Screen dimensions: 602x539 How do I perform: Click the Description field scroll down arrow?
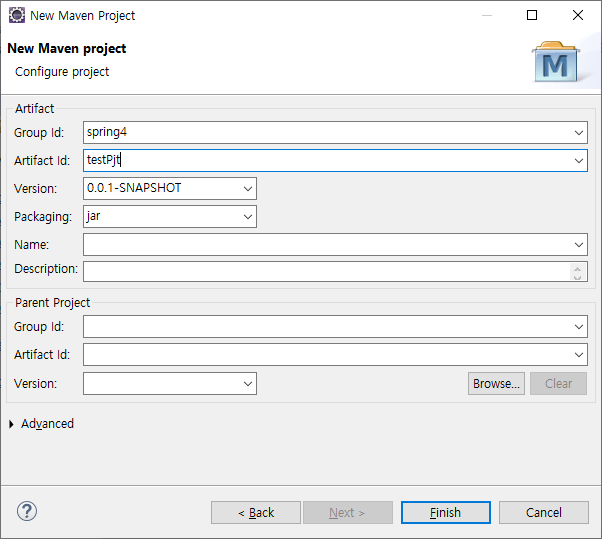(577, 276)
